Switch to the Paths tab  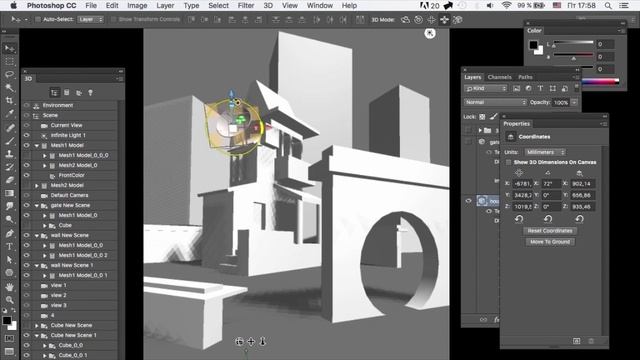coord(525,77)
